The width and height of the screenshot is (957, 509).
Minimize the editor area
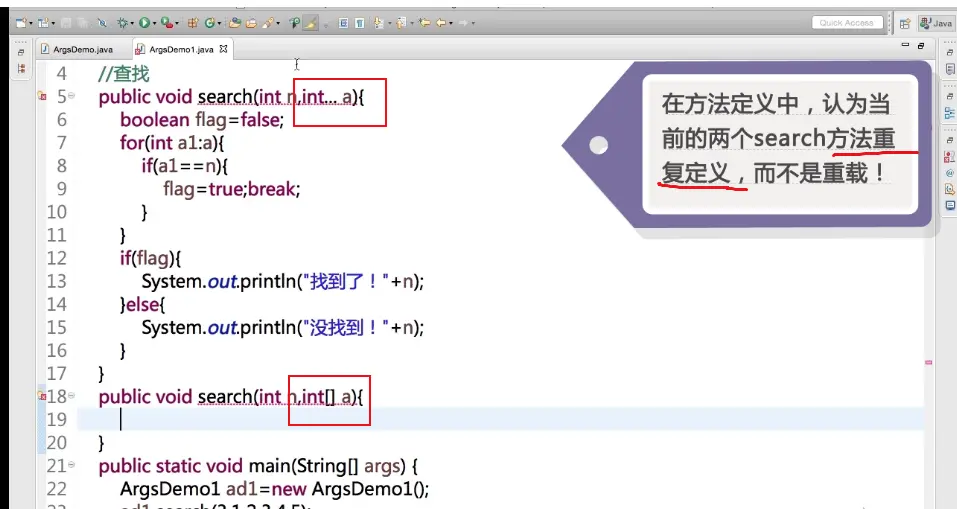point(905,45)
